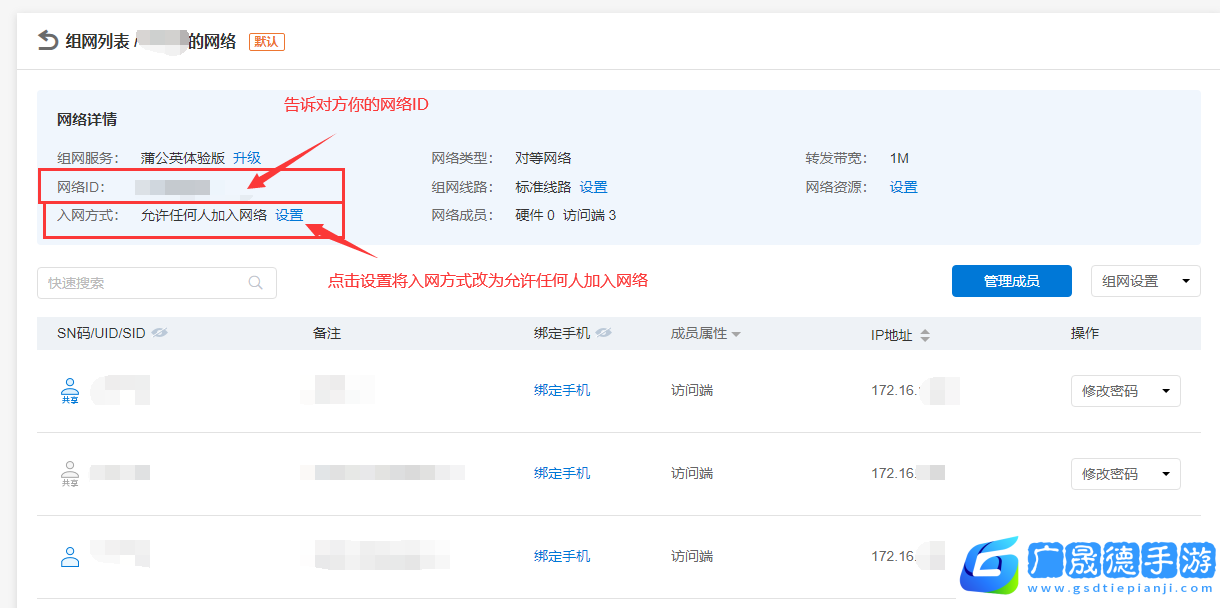This screenshot has width=1220, height=608.
Task: Toggle eye icon next to 绑定手机 header
Action: point(603,333)
